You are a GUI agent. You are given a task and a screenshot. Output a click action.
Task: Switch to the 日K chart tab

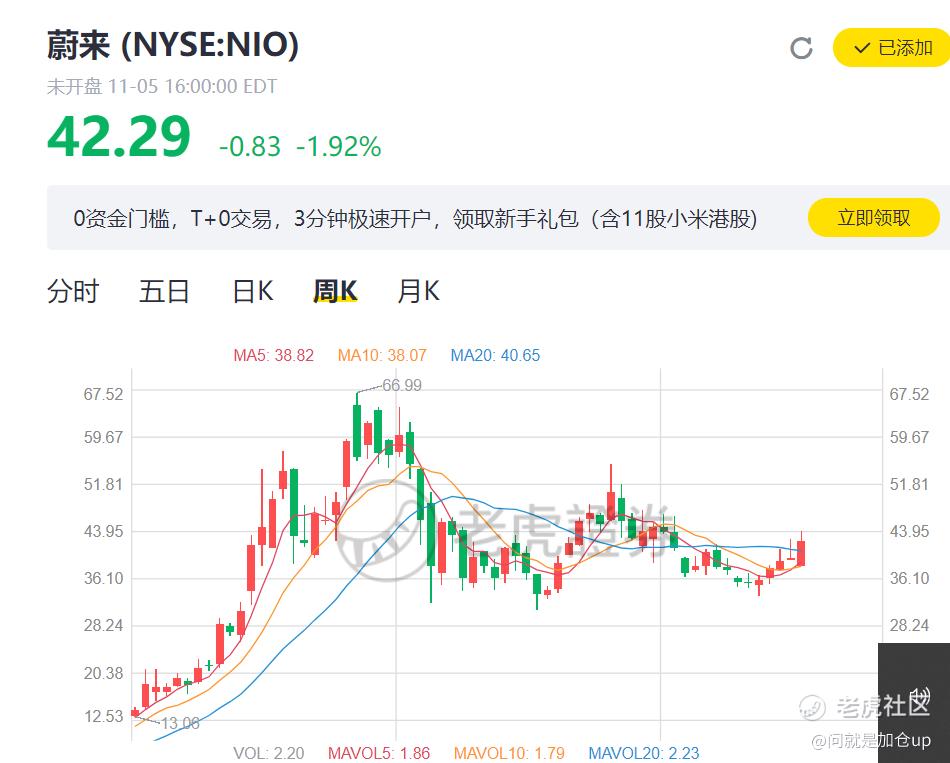(253, 292)
